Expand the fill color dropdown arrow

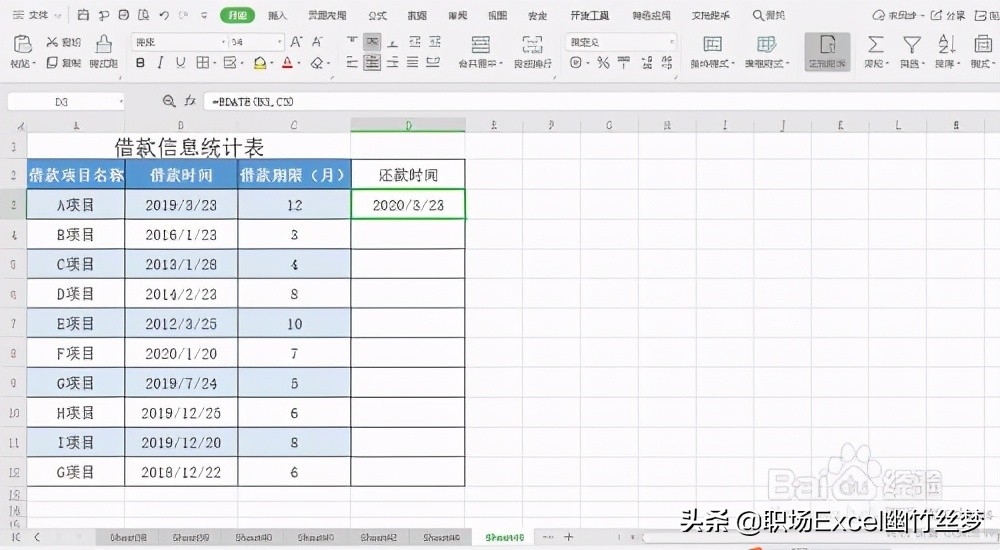[272, 63]
